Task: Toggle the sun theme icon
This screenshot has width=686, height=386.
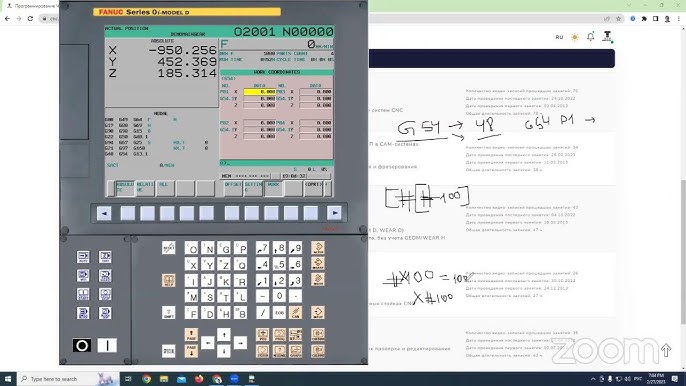Action: [x=575, y=37]
